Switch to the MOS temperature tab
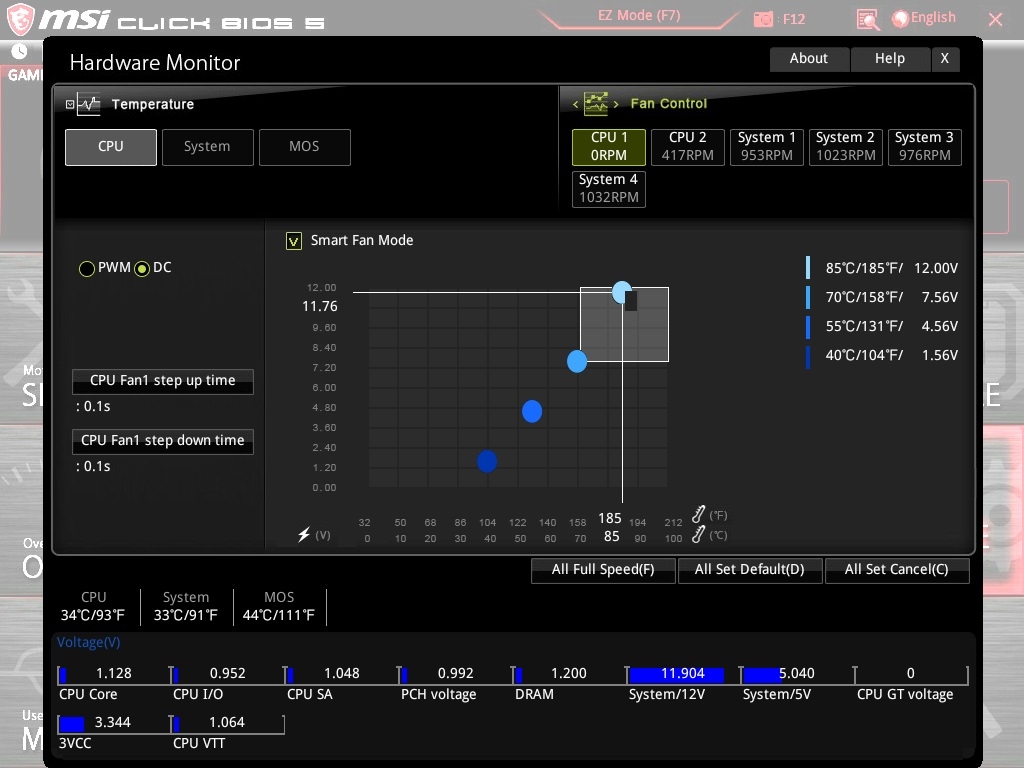This screenshot has height=768, width=1024. coord(305,147)
